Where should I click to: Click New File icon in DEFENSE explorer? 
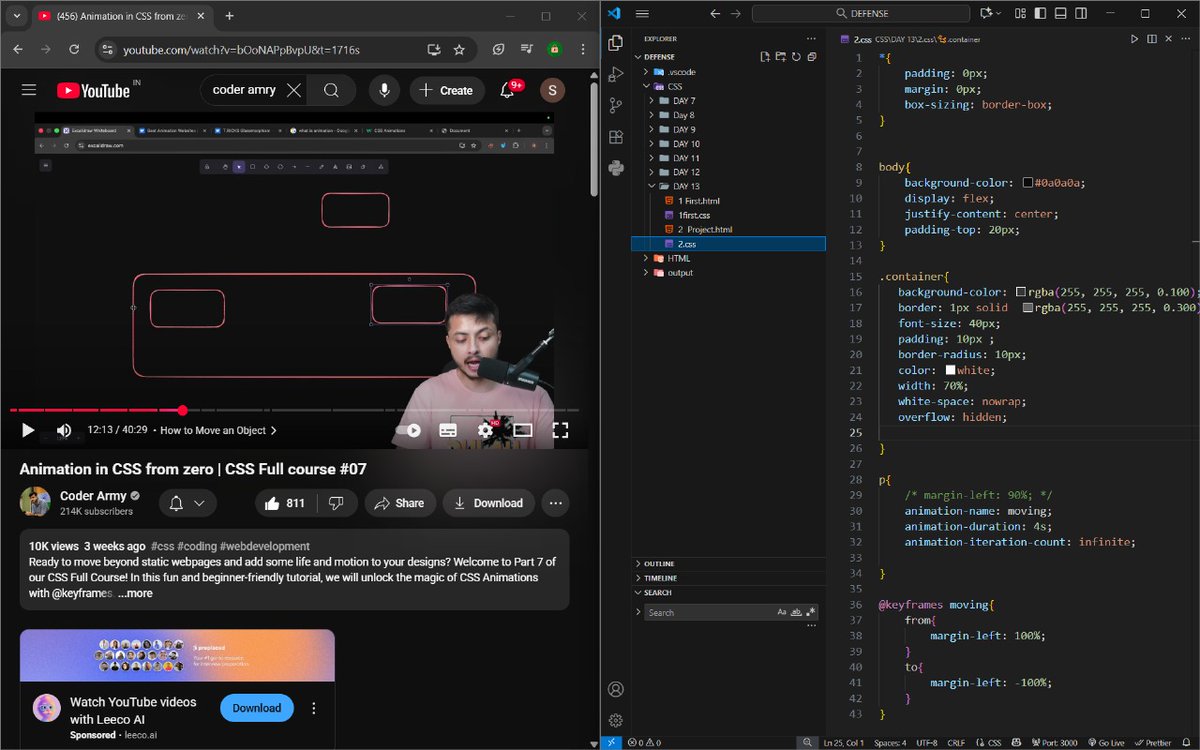pyautogui.click(x=765, y=57)
